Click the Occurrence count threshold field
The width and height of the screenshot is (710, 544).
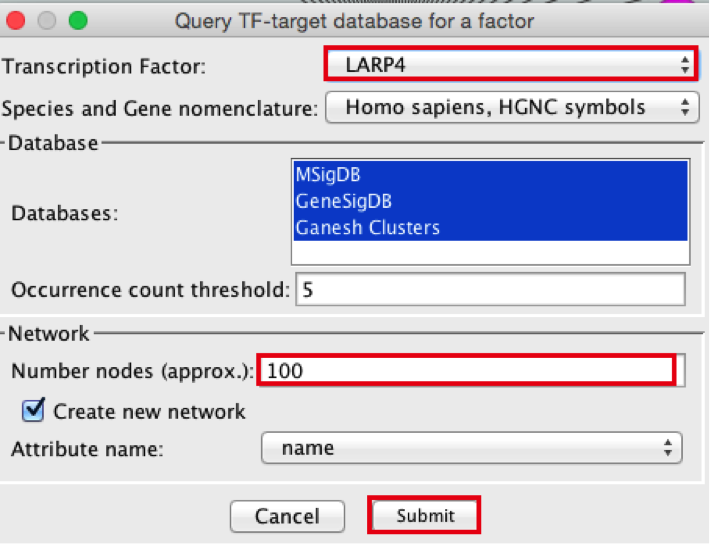coord(490,290)
